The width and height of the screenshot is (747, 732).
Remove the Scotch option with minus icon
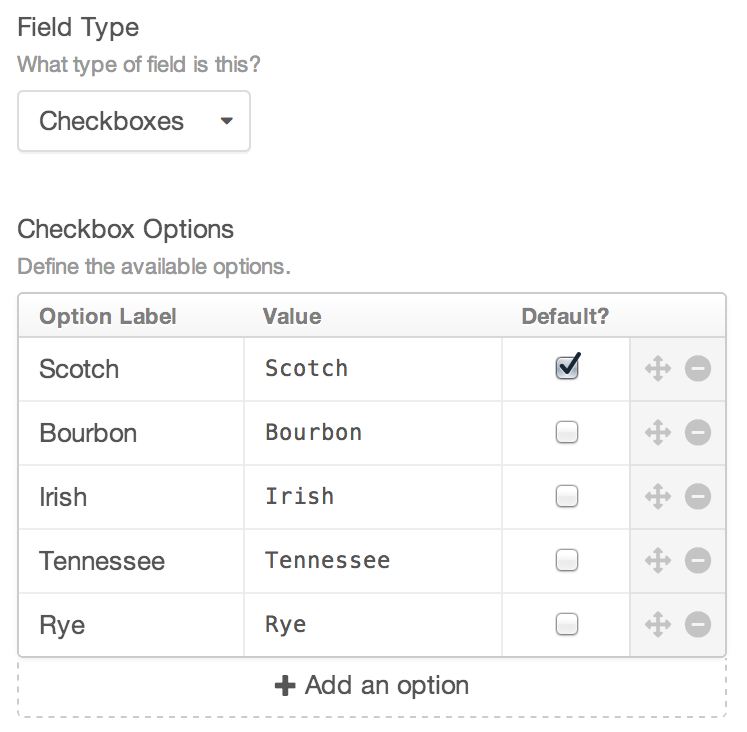[x=698, y=369]
